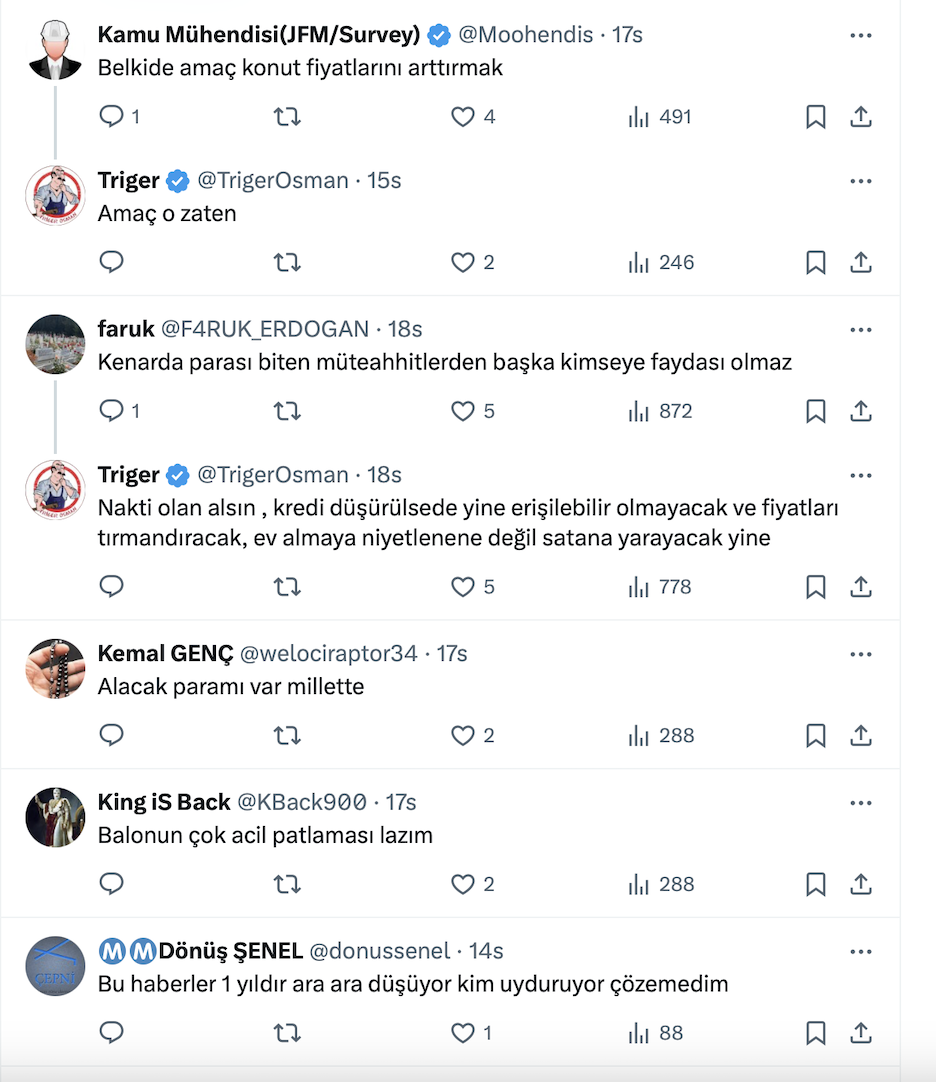Screen dimensions: 936x1082
Task: Repost King iS Back's balon tweet
Action: (287, 884)
